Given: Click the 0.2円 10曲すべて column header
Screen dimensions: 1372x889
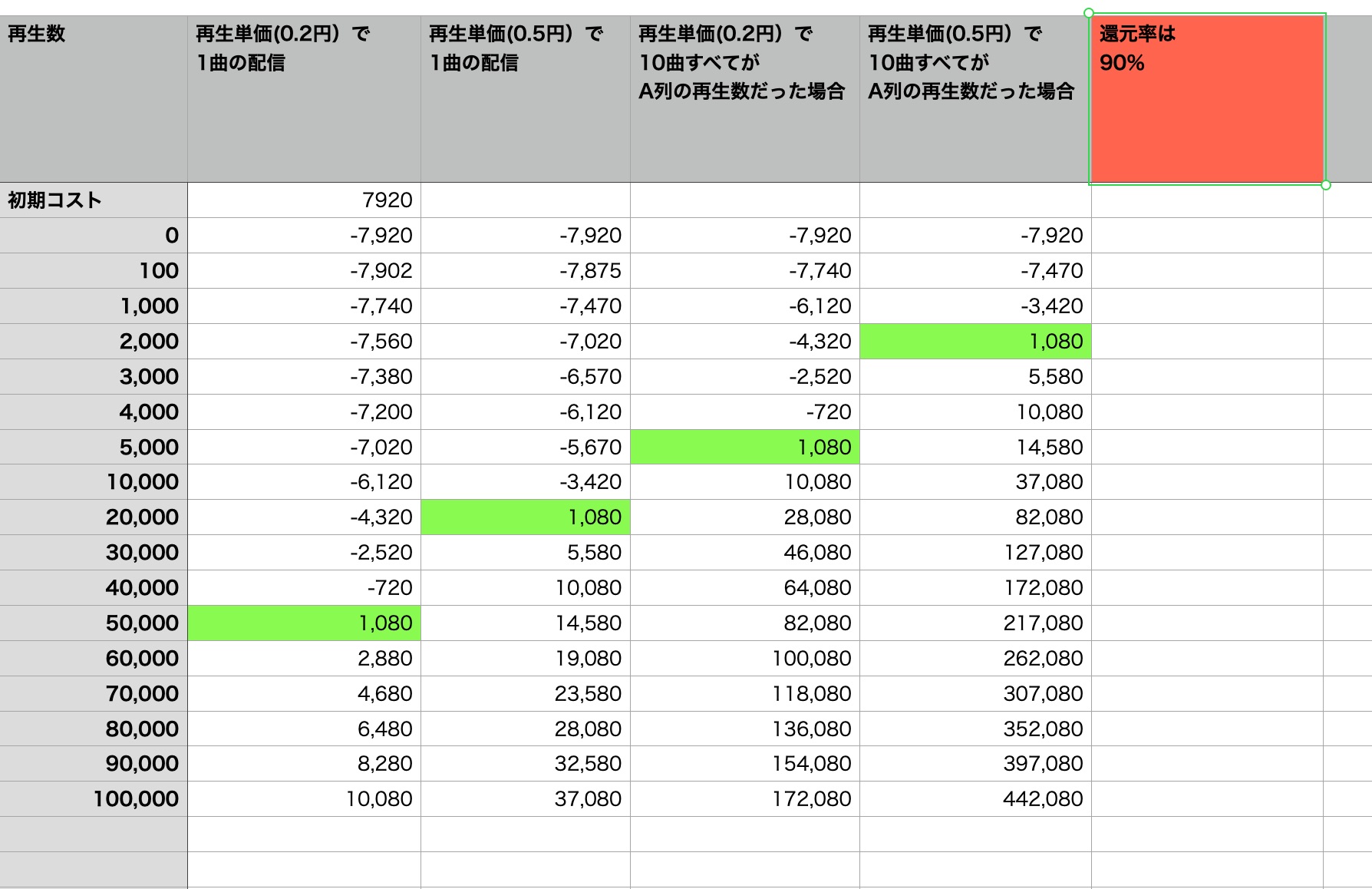Looking at the screenshot, I should pyautogui.click(x=744, y=100).
